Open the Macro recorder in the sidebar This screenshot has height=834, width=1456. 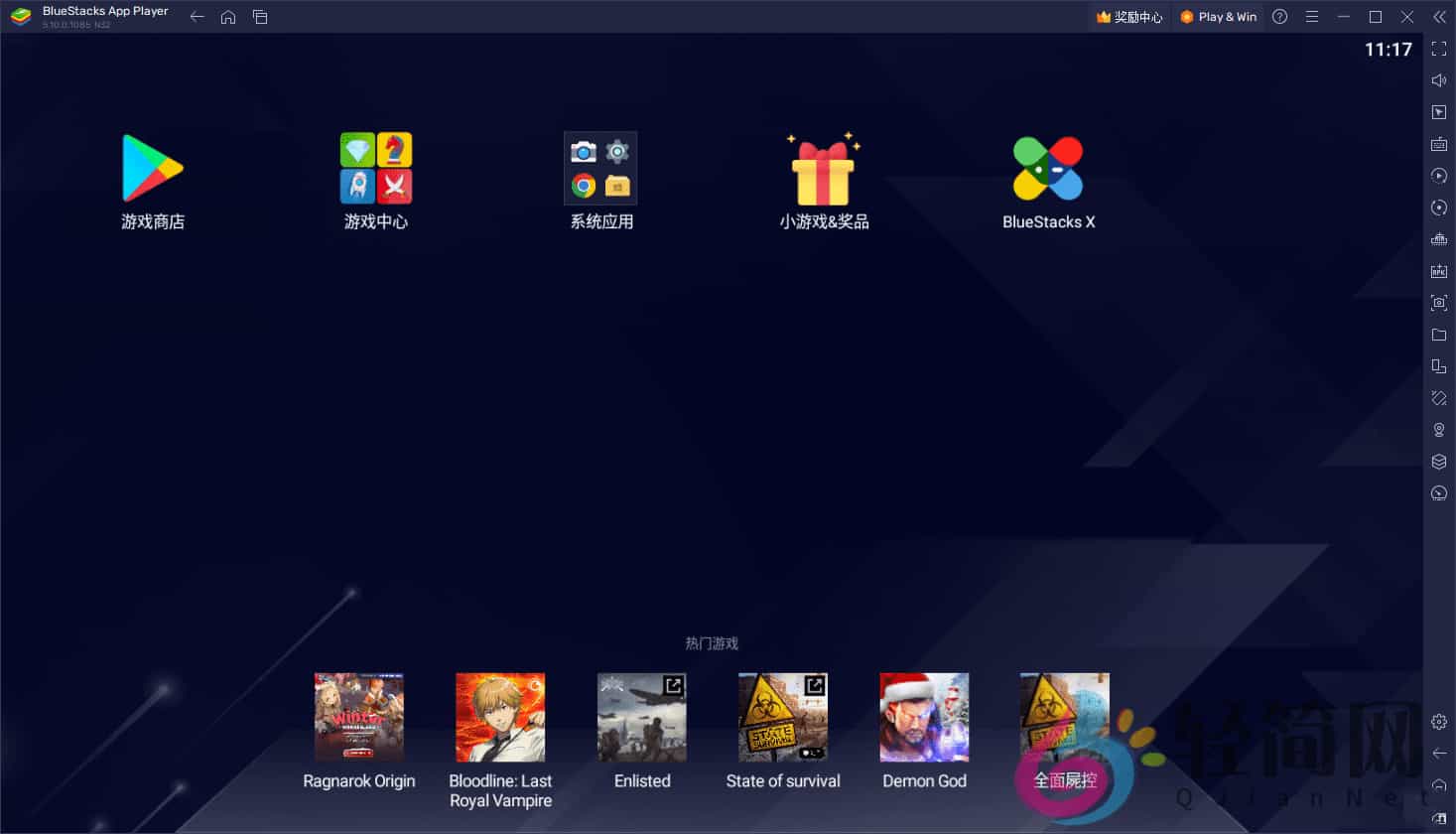(1438, 176)
